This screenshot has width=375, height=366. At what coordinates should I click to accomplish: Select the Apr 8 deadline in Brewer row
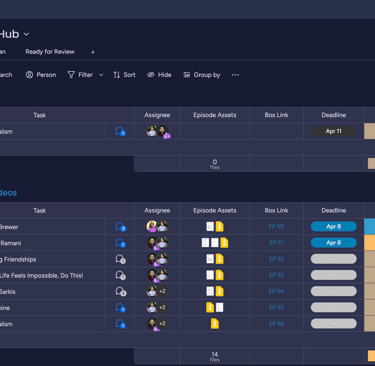(334, 227)
